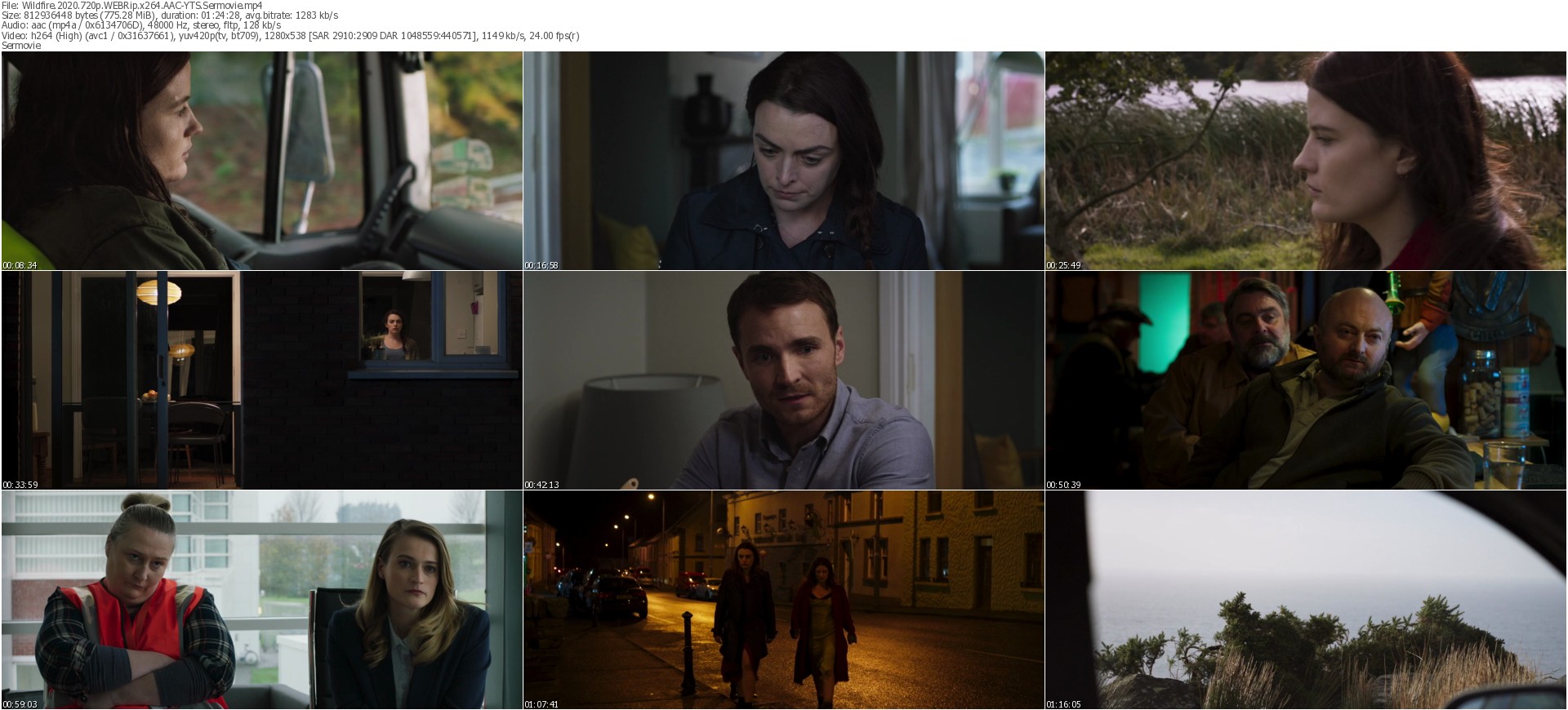Select the frame of man in grey shirt
The image size is (1568, 710).
click(x=783, y=380)
